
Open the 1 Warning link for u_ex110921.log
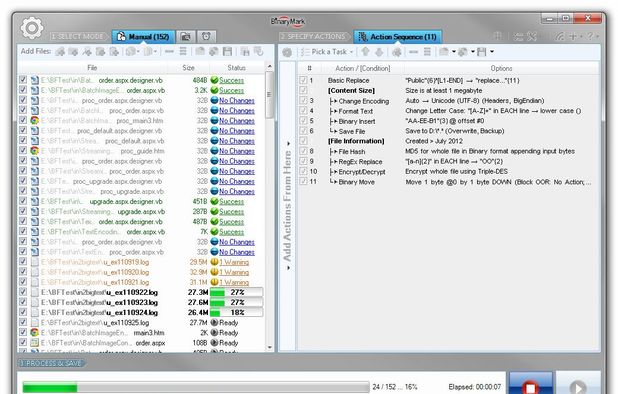pos(234,282)
